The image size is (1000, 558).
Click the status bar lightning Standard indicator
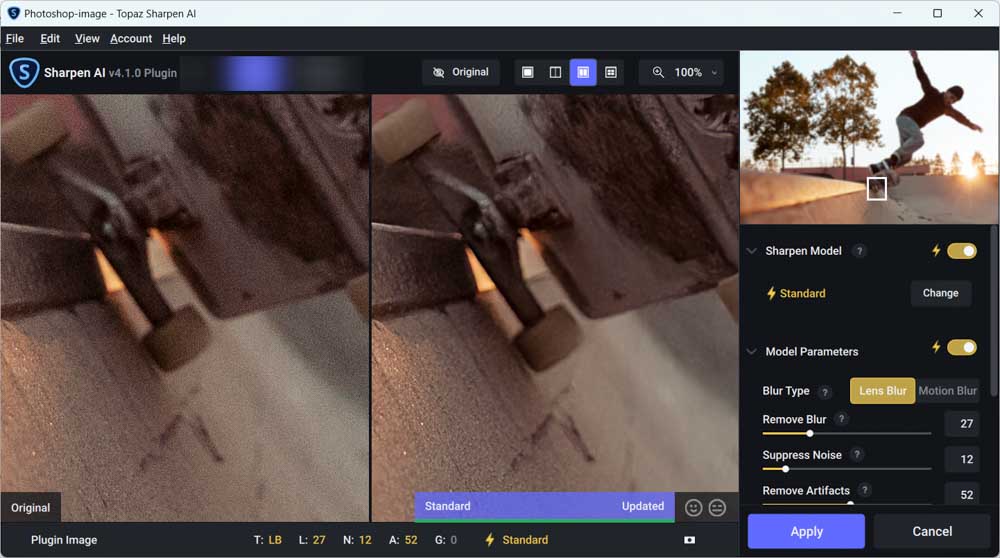click(517, 540)
